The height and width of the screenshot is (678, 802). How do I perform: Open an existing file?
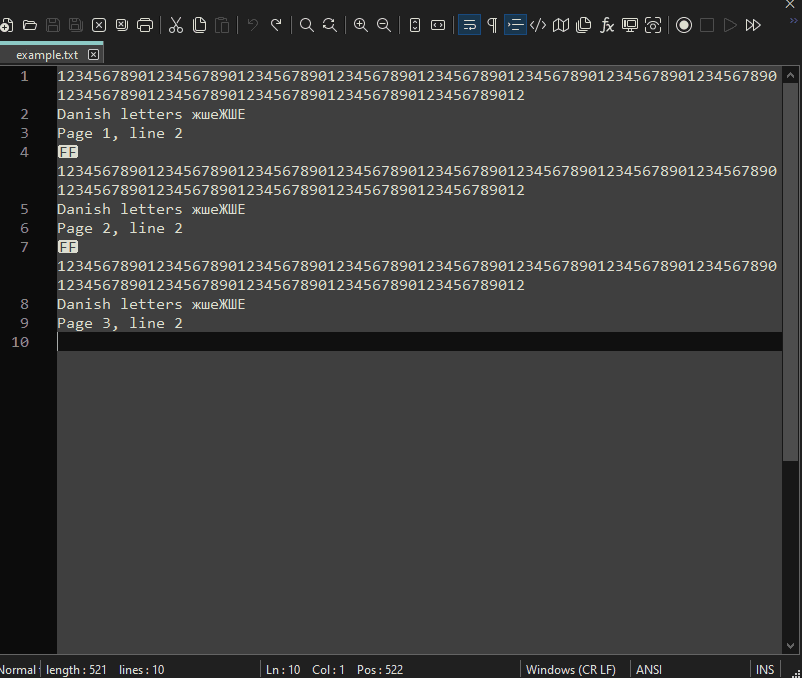coord(30,25)
